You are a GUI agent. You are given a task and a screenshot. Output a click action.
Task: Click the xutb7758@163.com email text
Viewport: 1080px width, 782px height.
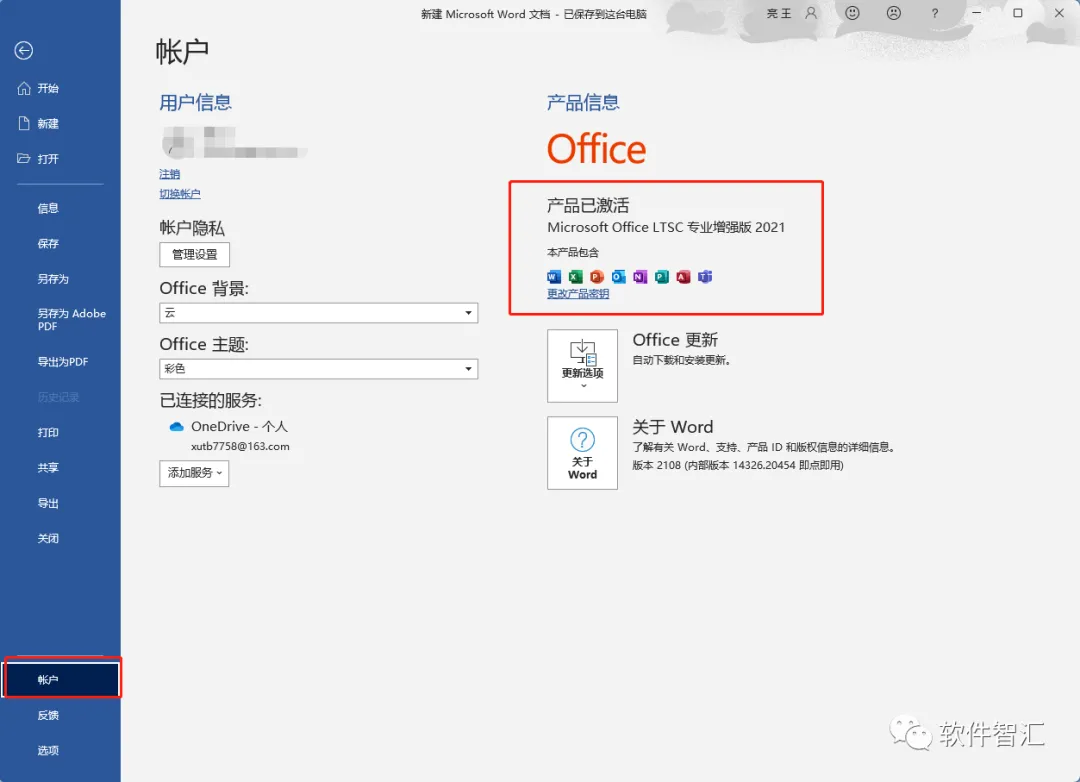[x=240, y=446]
